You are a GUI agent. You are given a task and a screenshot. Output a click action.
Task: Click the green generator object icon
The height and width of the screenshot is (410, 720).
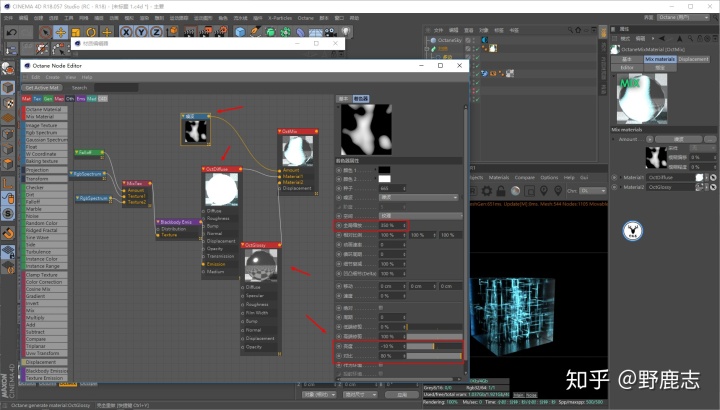click(271, 32)
